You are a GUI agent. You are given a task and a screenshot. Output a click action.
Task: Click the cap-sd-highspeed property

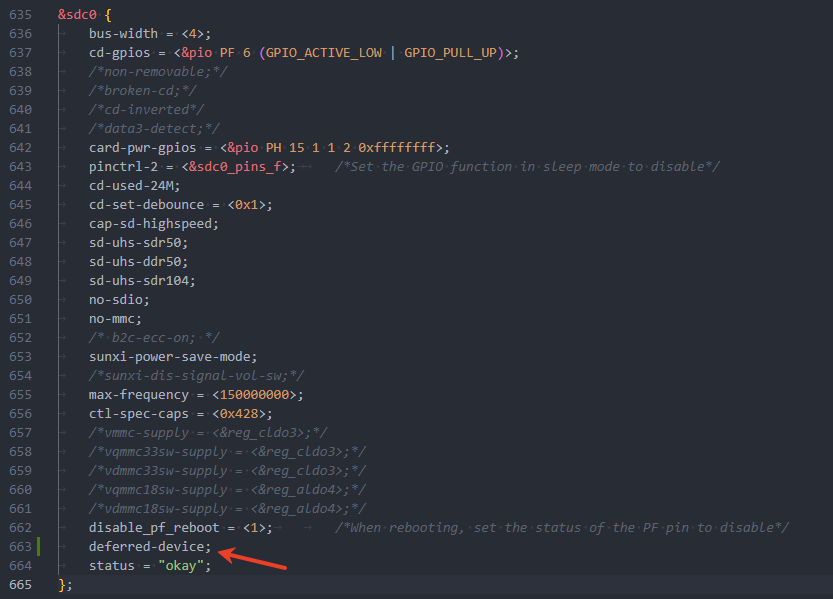point(153,223)
